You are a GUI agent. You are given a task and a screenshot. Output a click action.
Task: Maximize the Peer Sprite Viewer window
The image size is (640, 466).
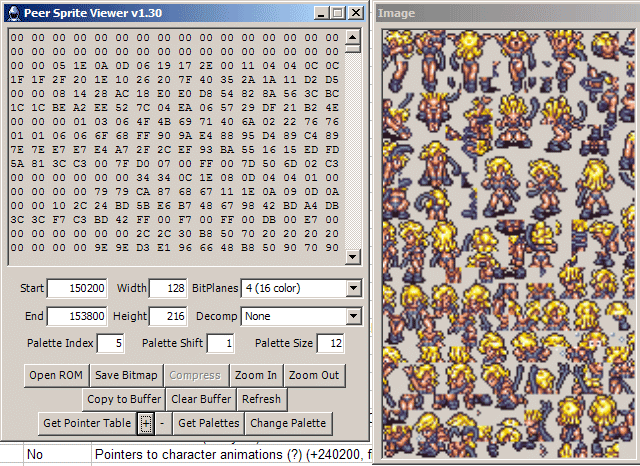pyautogui.click(x=338, y=13)
